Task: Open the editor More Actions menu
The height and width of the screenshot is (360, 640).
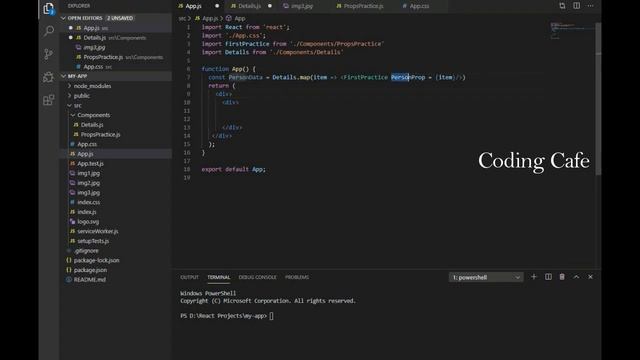Action: (x=590, y=6)
